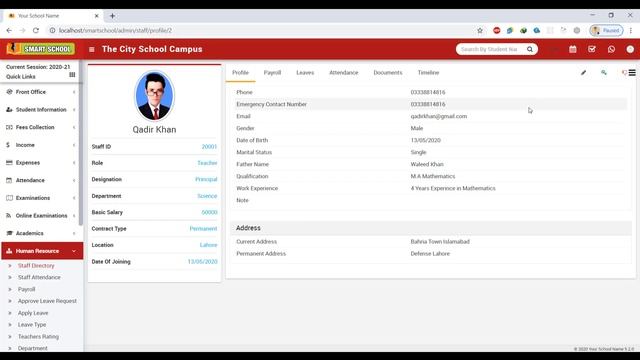Open the calendar icon in header
The width and height of the screenshot is (640, 360).
pyautogui.click(x=573, y=49)
